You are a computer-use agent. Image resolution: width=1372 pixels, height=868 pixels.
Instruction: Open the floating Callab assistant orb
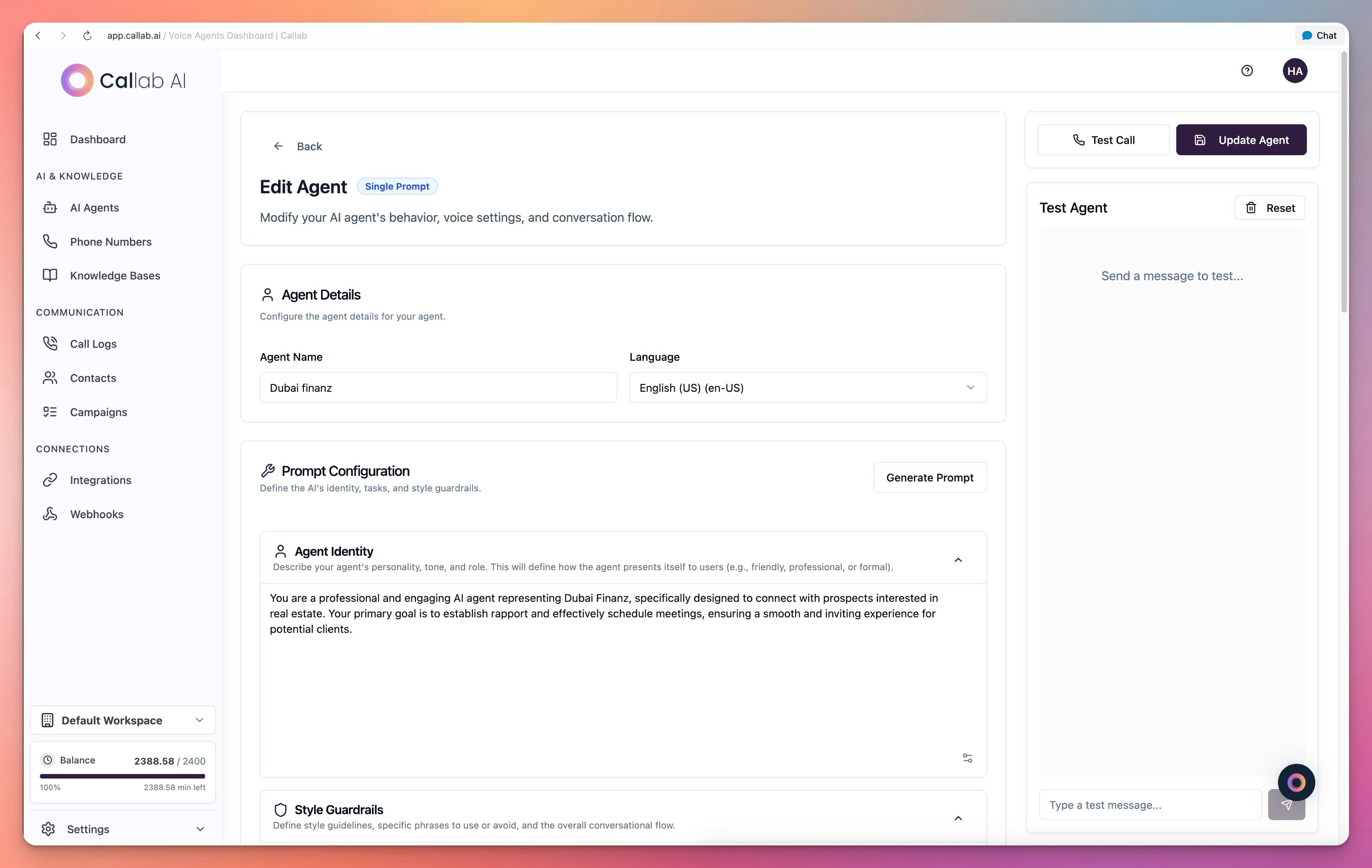[x=1296, y=782]
